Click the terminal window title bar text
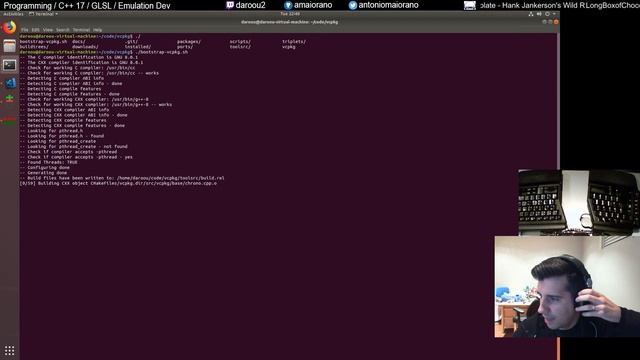This screenshot has height=360, width=640. (x=289, y=22)
